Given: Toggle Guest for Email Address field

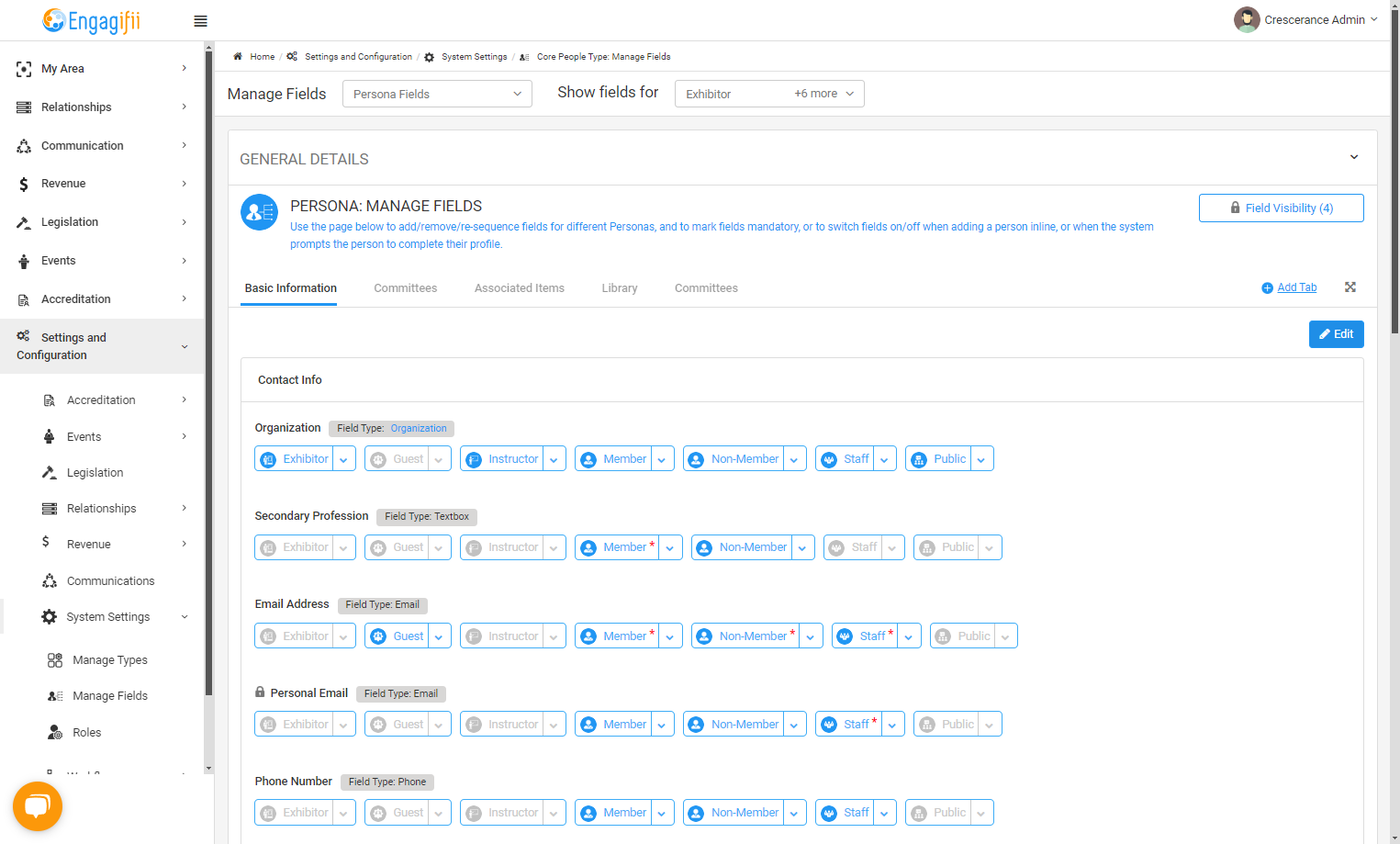Looking at the screenshot, I should [x=397, y=636].
